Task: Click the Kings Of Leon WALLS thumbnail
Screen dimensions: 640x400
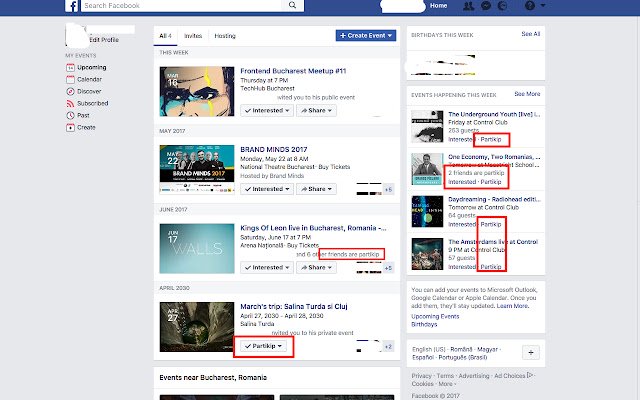Action: pyautogui.click(x=197, y=249)
